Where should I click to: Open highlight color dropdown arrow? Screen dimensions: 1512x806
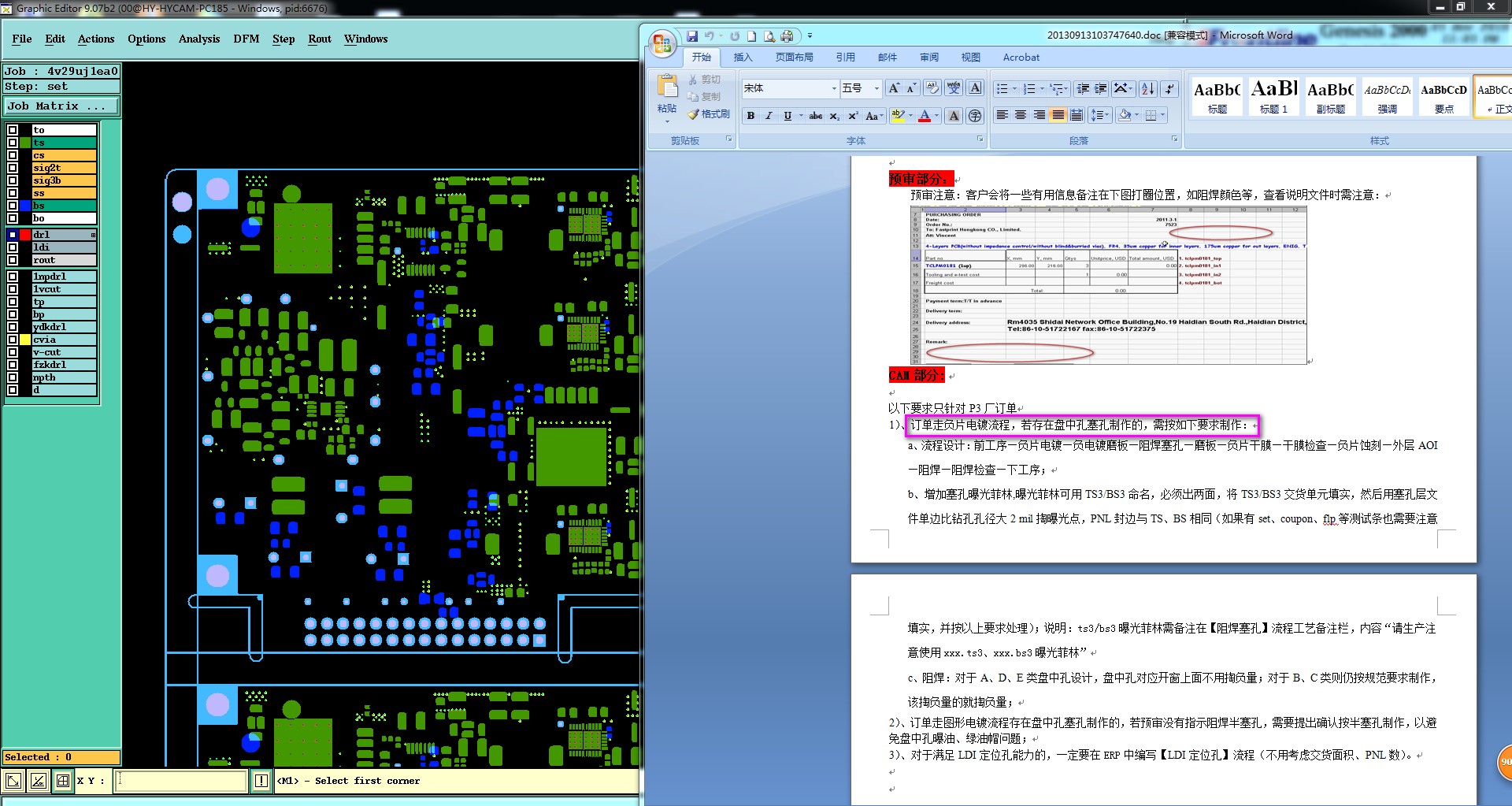910,116
